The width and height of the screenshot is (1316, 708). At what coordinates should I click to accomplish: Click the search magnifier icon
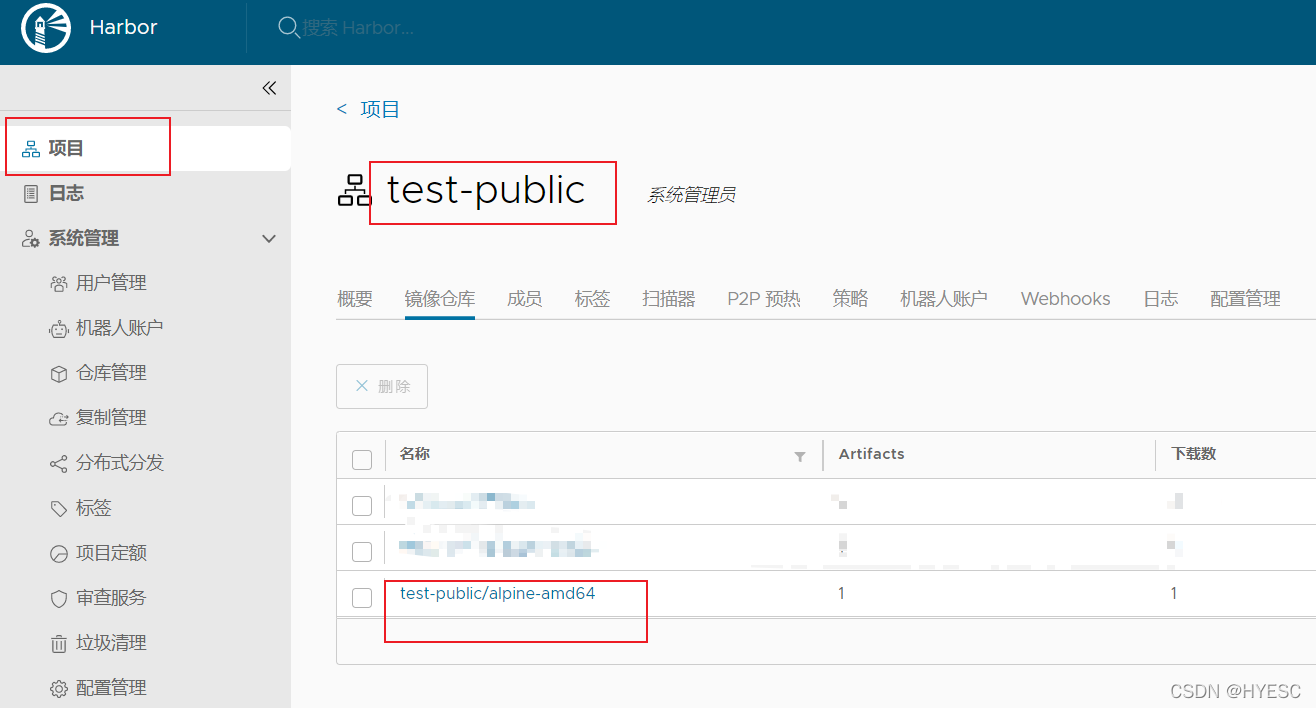pos(289,28)
